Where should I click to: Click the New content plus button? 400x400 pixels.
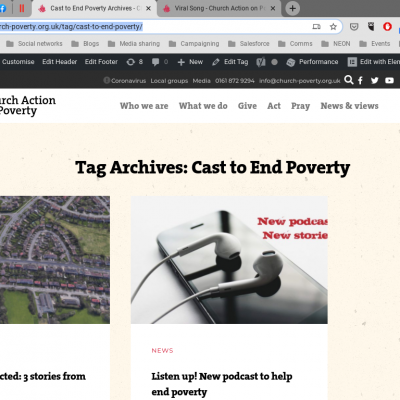(x=190, y=62)
